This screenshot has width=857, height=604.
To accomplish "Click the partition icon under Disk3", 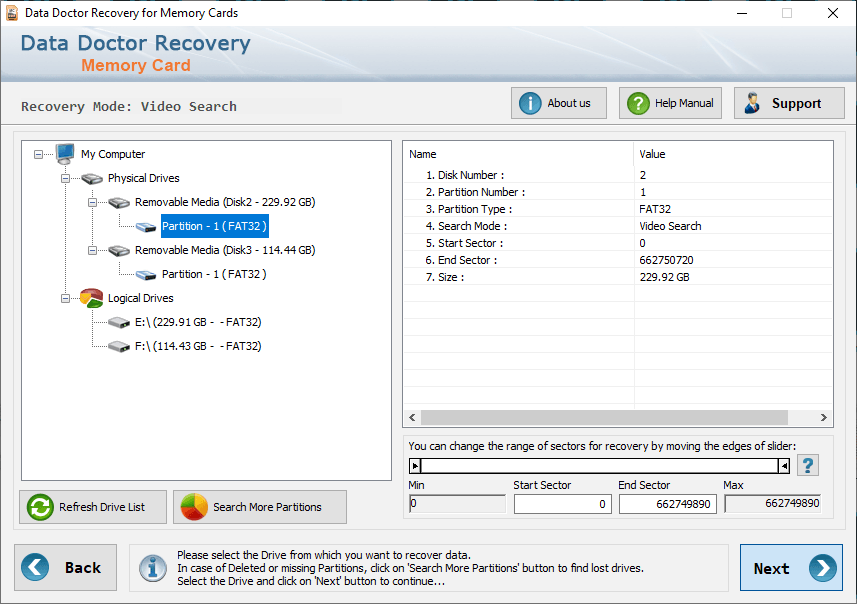I will [x=146, y=275].
